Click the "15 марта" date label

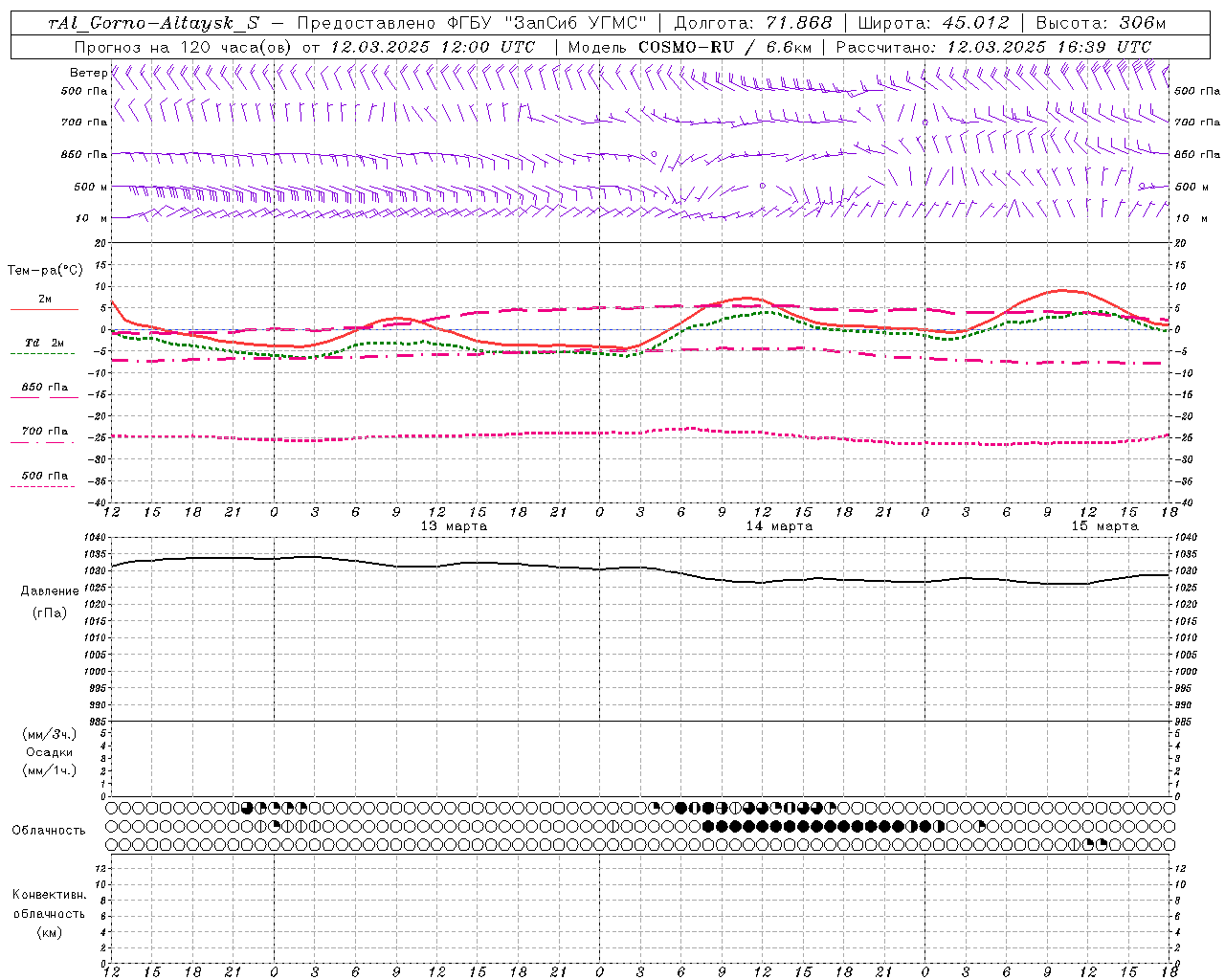[1104, 526]
